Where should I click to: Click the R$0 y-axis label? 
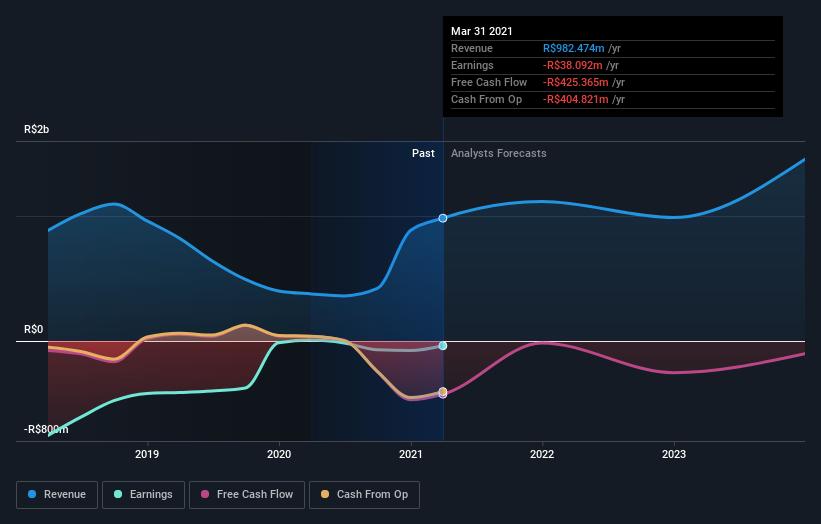[x=34, y=329]
